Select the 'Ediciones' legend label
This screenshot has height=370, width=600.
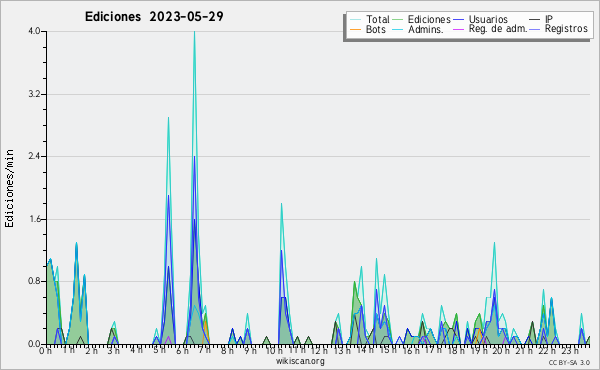click(429, 19)
